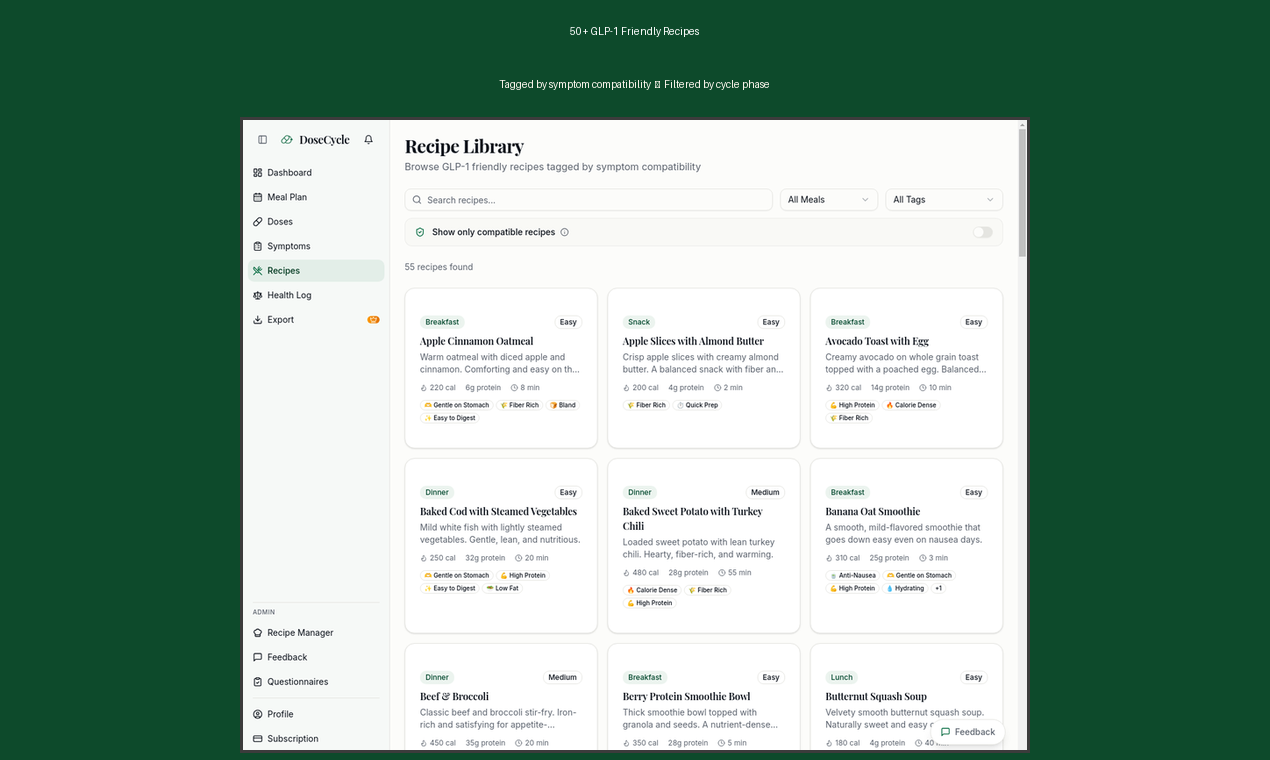Open Recipe Manager admin page
1270x760 pixels.
click(316, 633)
